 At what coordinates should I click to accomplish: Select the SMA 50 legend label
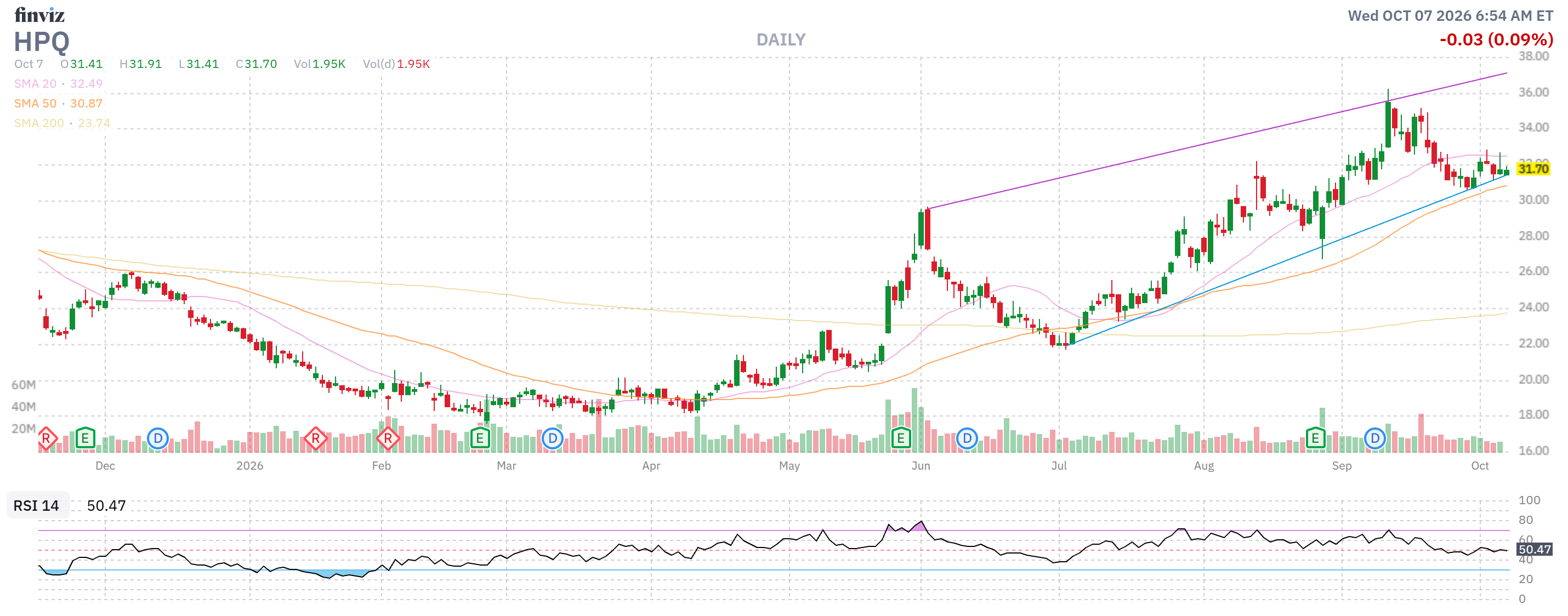(x=35, y=104)
